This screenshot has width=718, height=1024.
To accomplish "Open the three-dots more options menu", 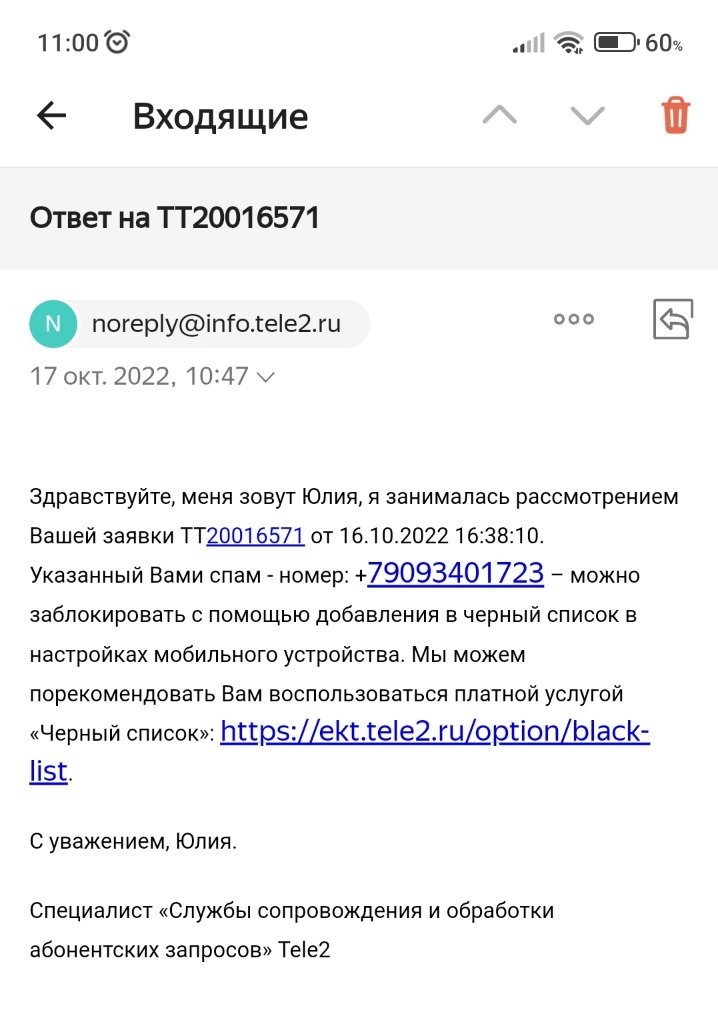I will (x=573, y=320).
